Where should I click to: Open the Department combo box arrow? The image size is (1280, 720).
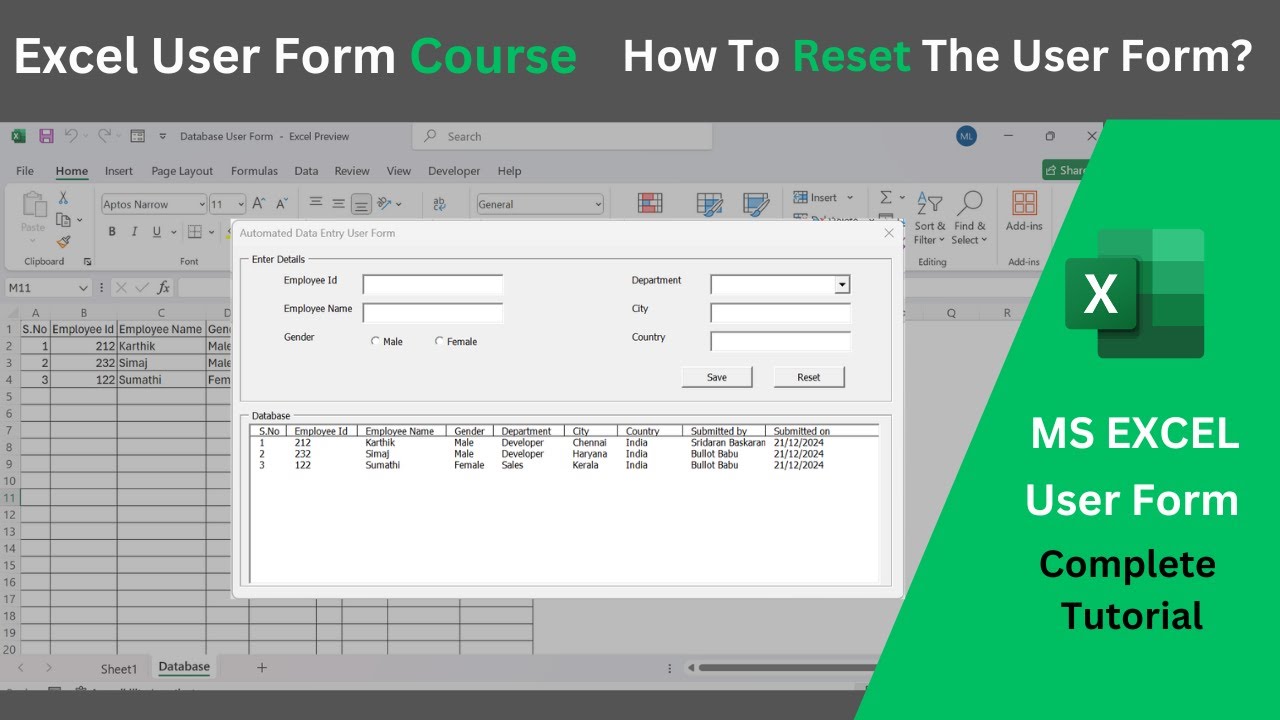[x=842, y=285]
